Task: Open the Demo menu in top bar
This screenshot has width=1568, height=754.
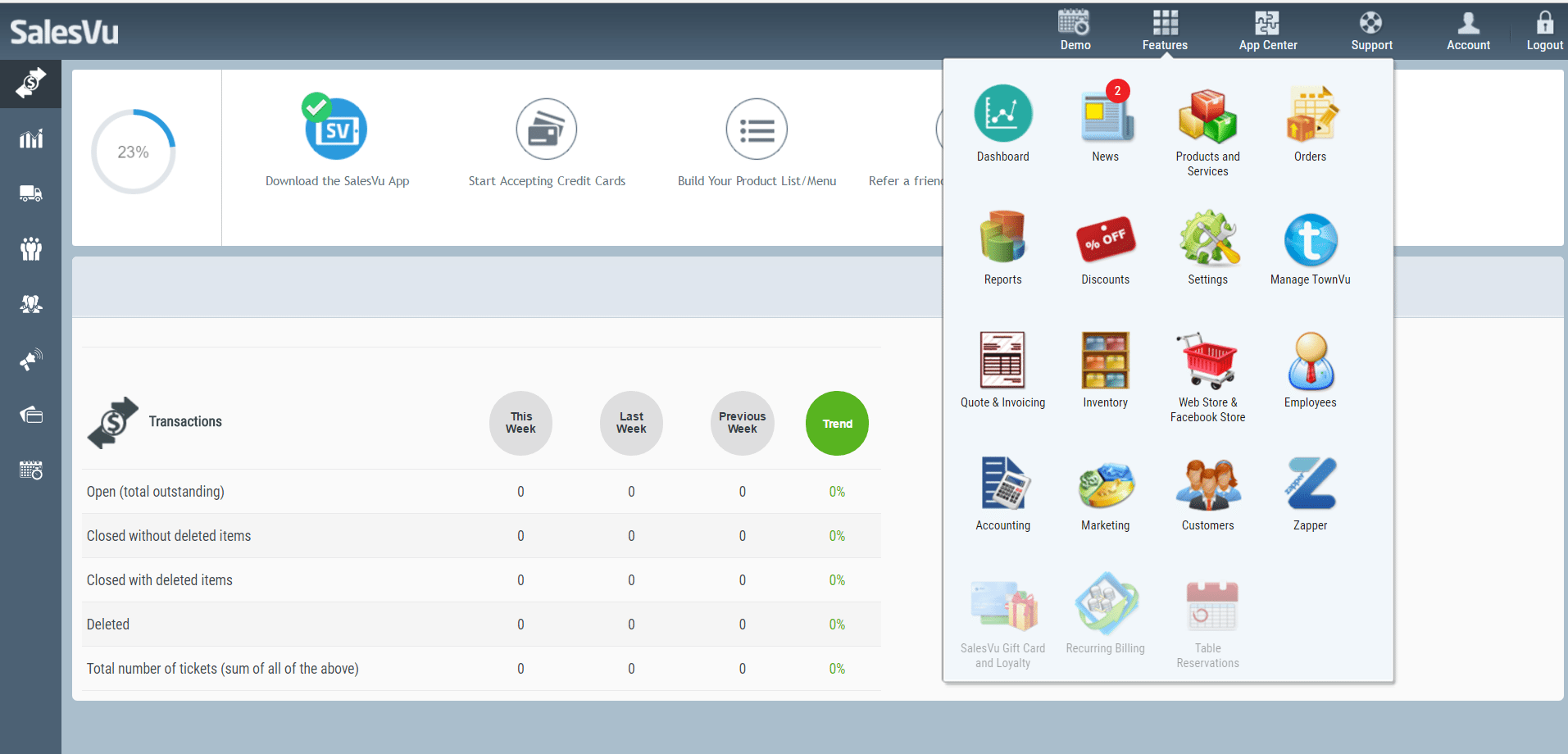Action: coord(1075,30)
